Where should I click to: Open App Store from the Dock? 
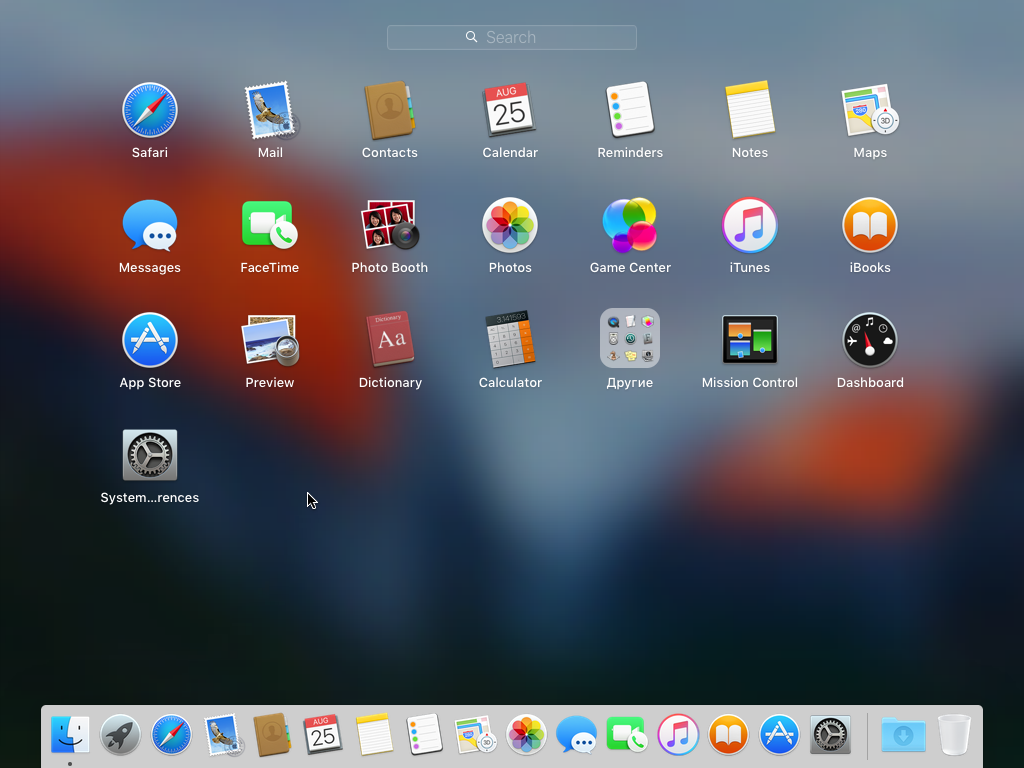point(779,735)
